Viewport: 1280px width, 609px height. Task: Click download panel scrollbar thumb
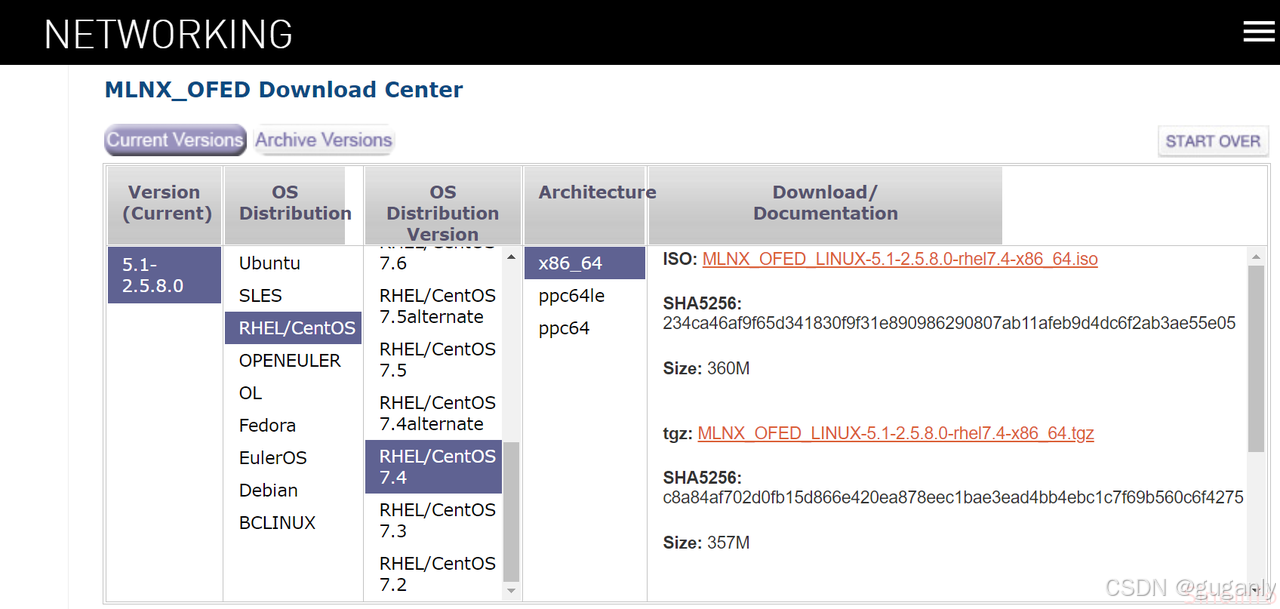point(1257,360)
